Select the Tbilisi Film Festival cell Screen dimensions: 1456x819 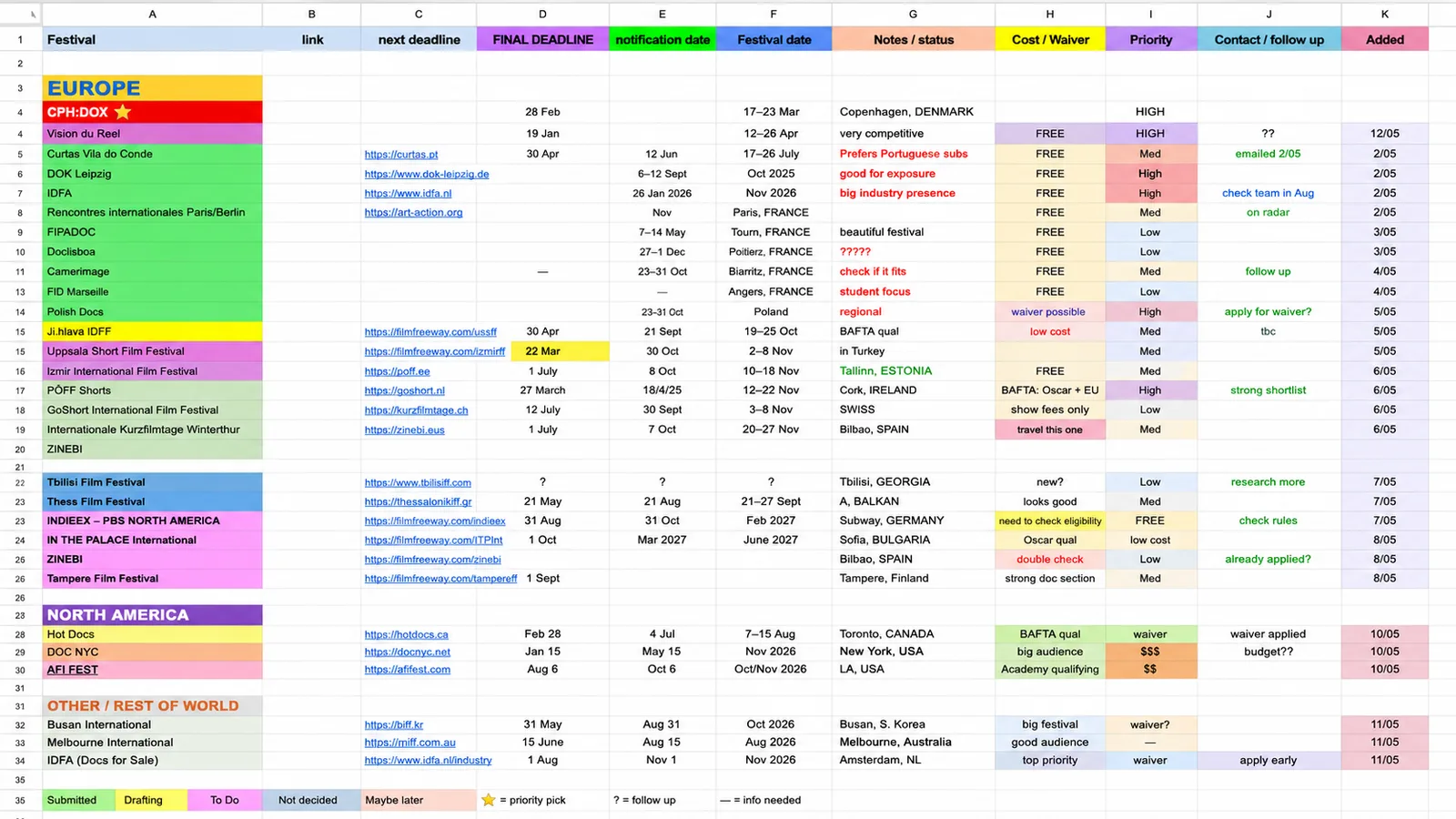[x=152, y=482]
